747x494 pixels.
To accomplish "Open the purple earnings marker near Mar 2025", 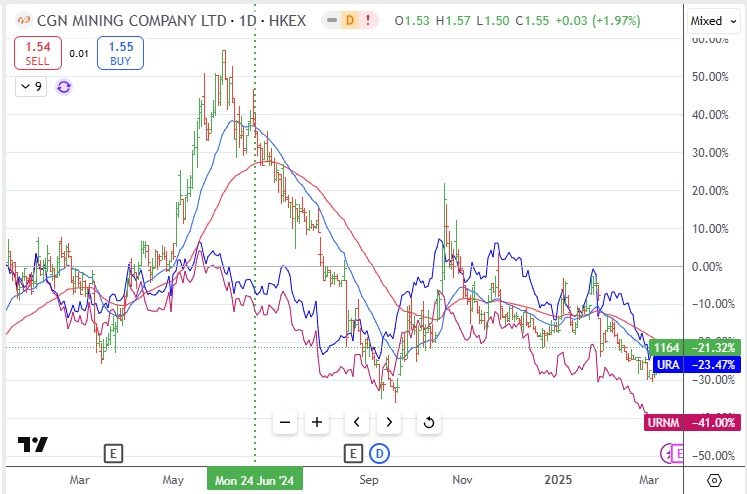I will [675, 454].
